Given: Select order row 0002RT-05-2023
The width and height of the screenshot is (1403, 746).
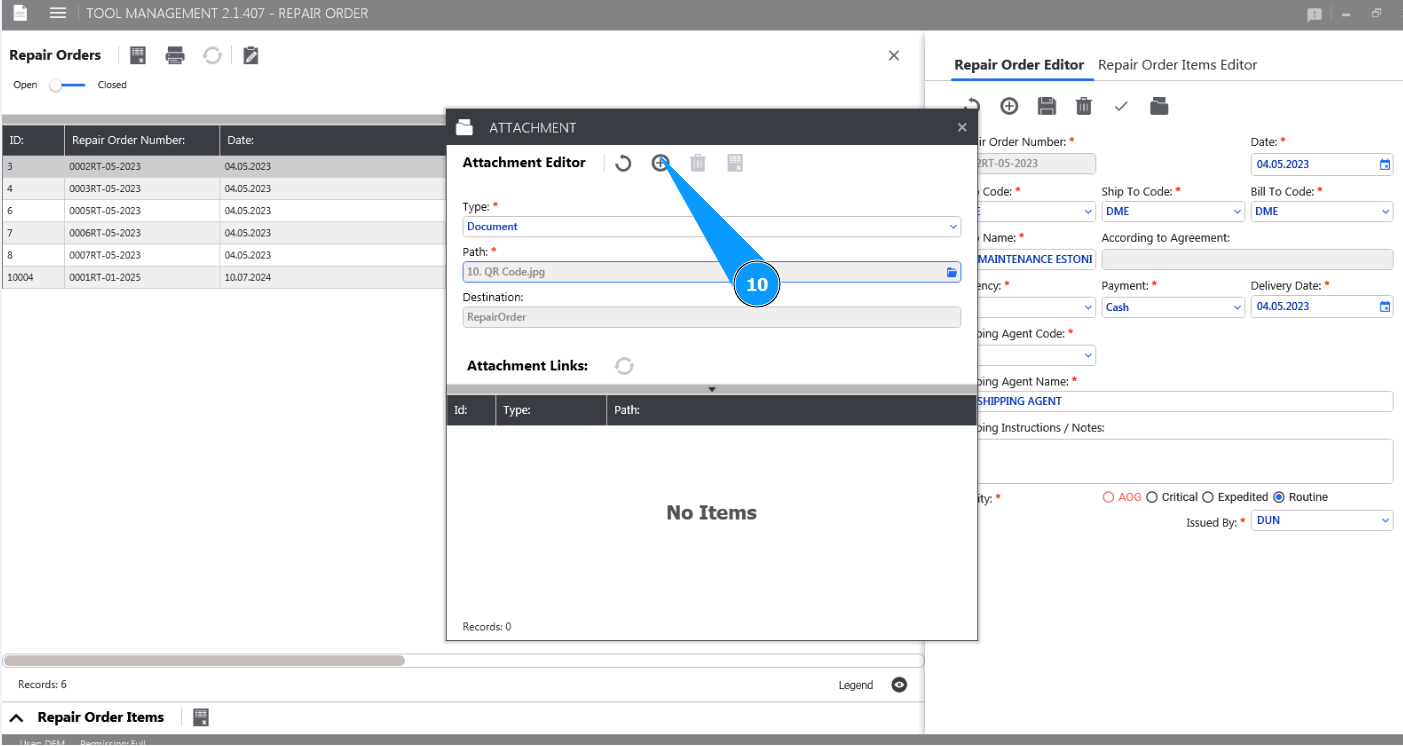Looking at the screenshot, I should click(x=224, y=167).
